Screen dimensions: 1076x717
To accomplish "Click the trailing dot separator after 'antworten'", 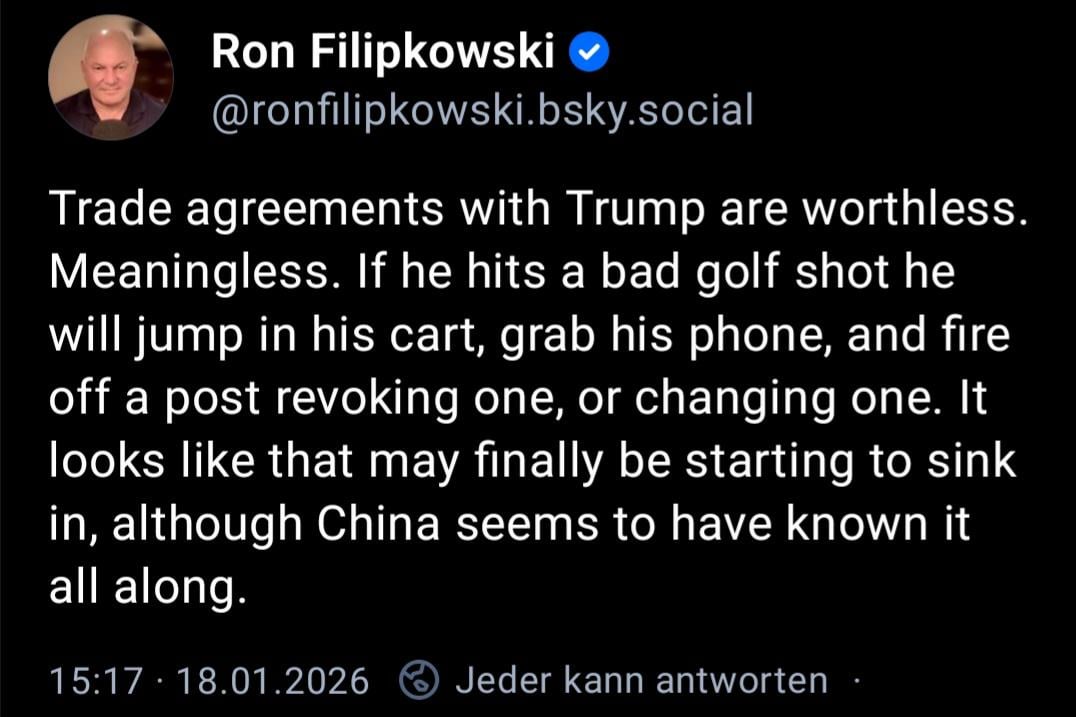I will click(x=856, y=681).
